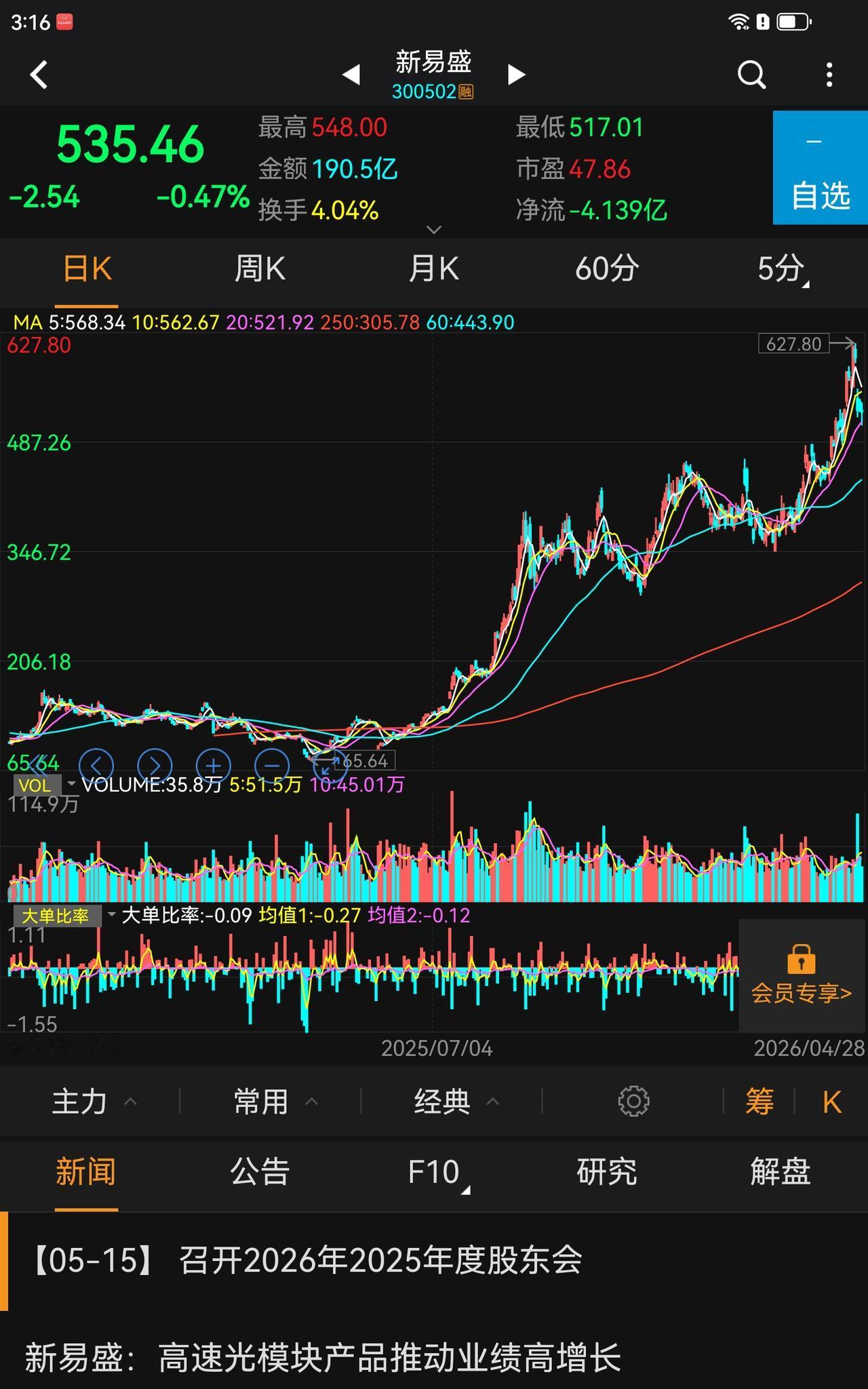Open the 公告 announcements tab

pyautogui.click(x=260, y=1172)
